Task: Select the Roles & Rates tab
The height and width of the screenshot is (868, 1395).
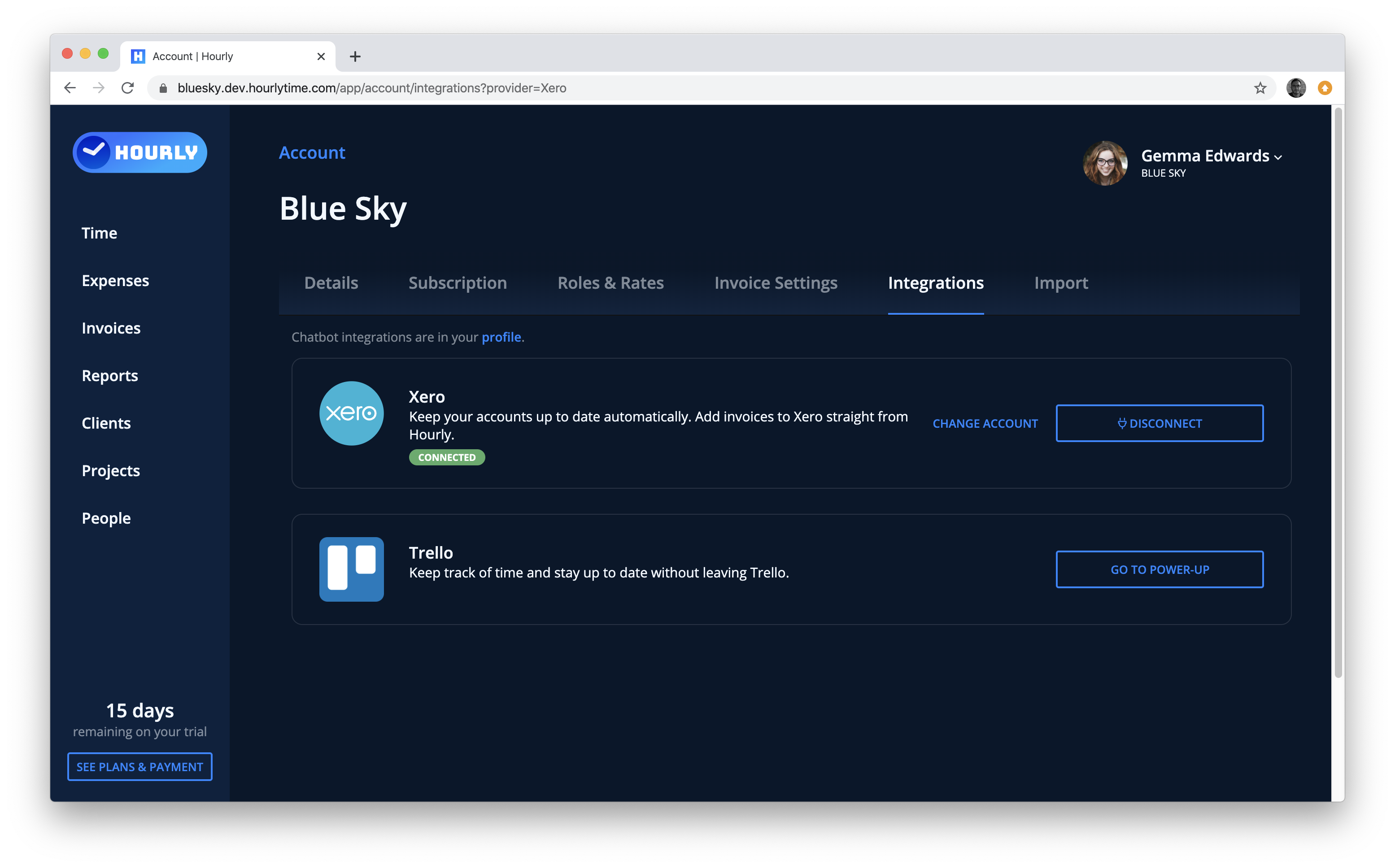Action: coord(610,283)
